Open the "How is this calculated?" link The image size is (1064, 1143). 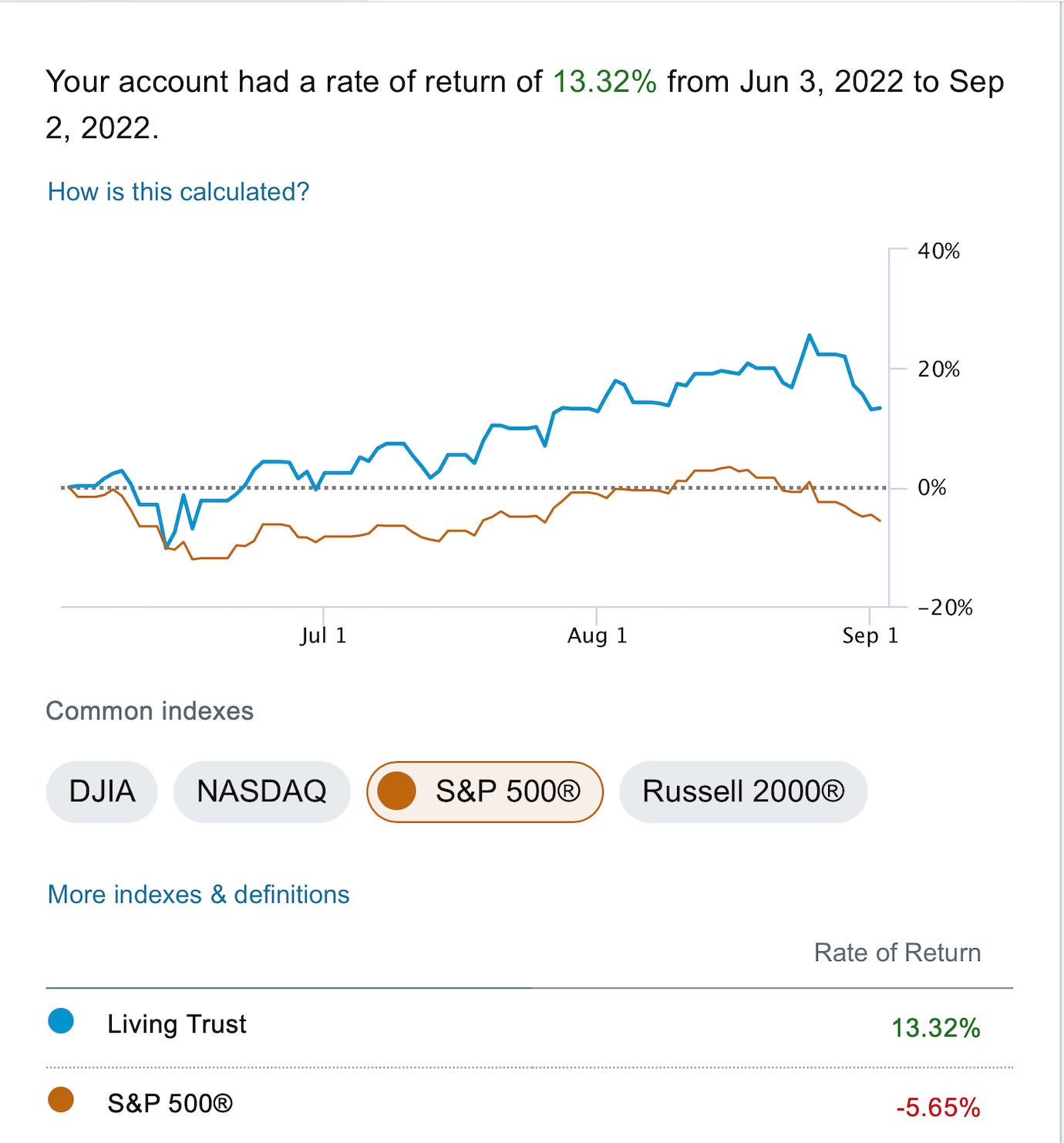coord(178,191)
